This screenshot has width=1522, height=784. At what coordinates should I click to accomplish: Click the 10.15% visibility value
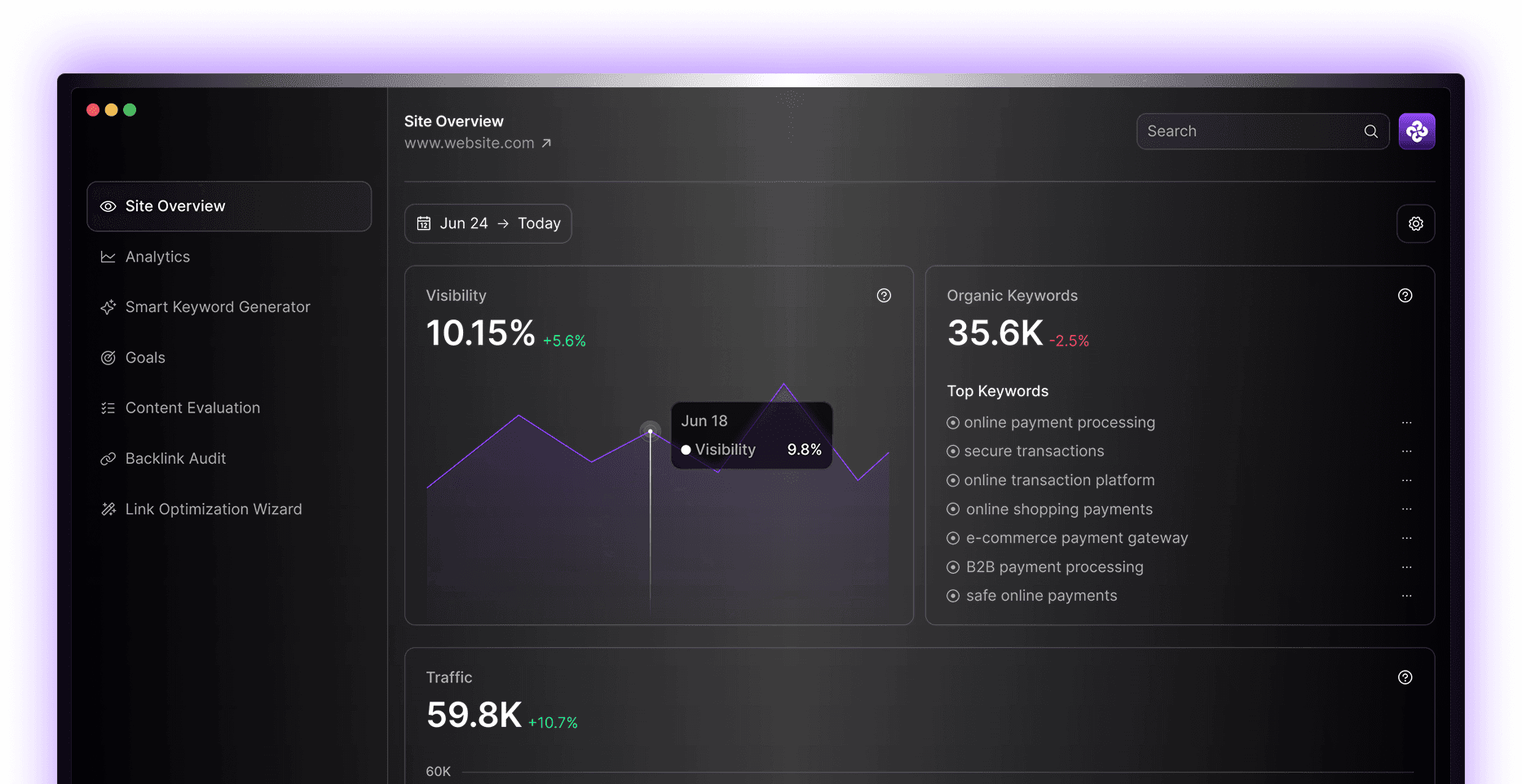pyautogui.click(x=481, y=333)
